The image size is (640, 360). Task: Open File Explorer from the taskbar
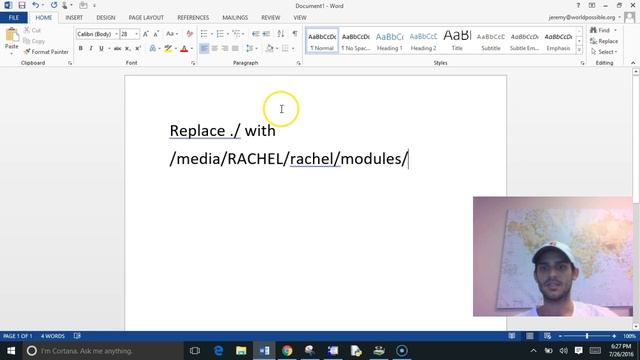(x=241, y=351)
